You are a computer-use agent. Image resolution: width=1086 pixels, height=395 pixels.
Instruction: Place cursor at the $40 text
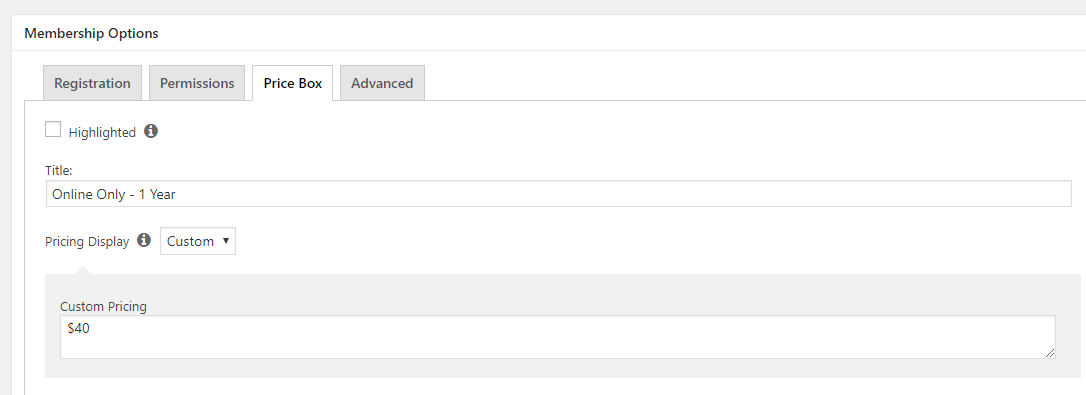(x=78, y=329)
